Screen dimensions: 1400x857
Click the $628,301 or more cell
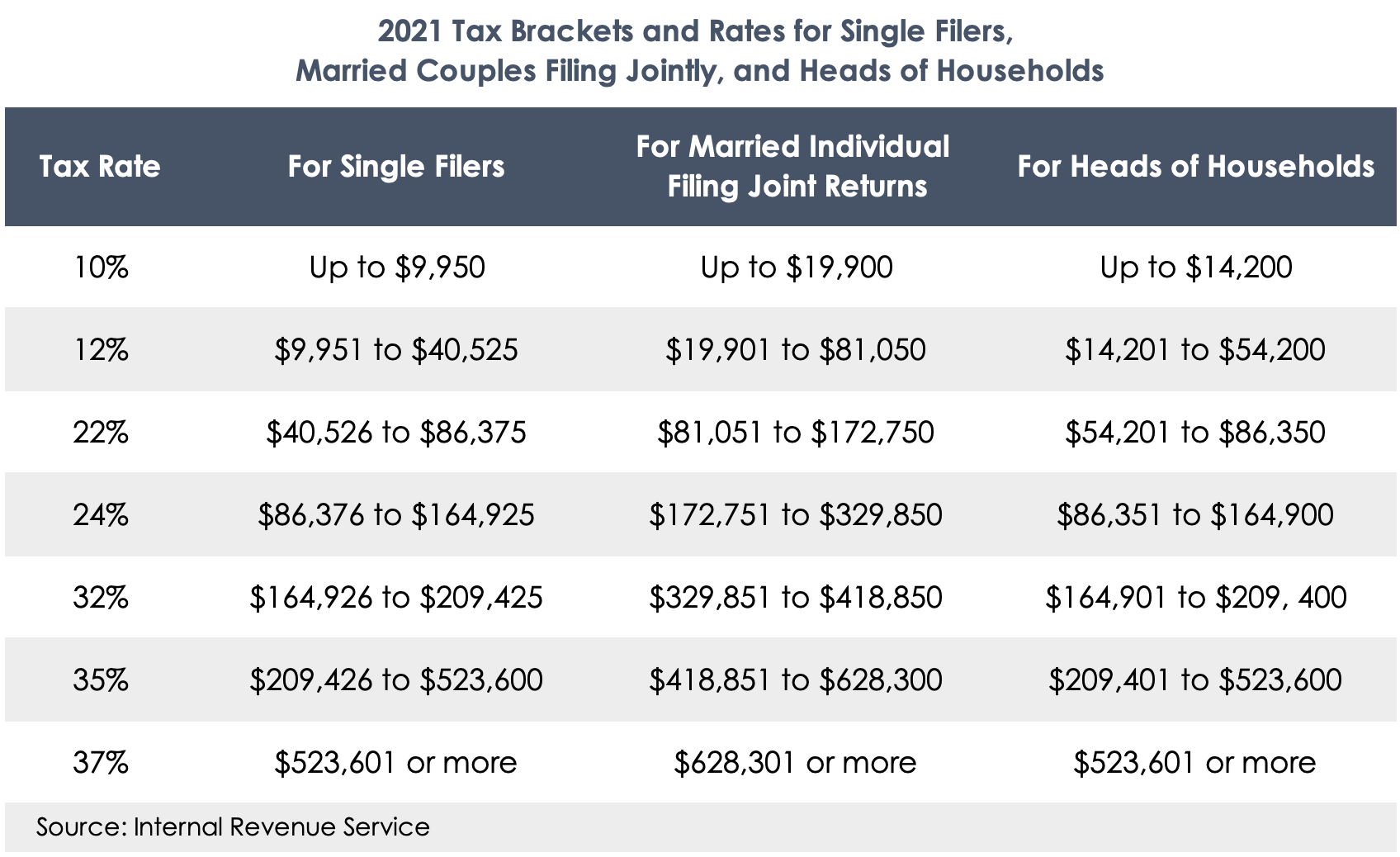pyautogui.click(x=795, y=763)
